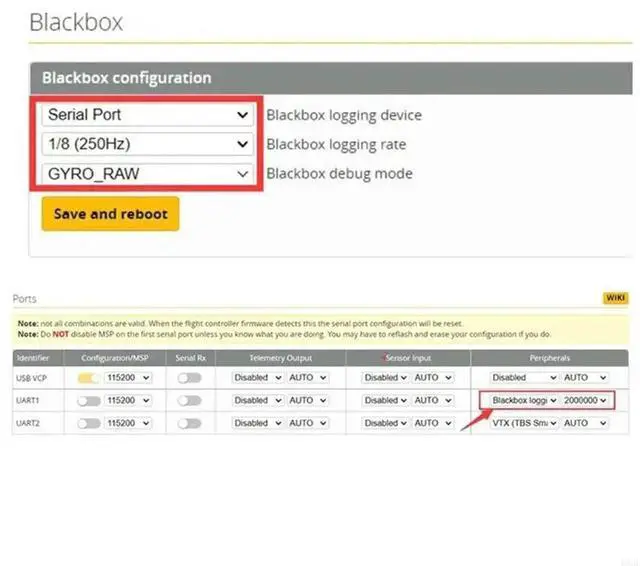Open UART2 Sensor Input AUTO baud dropdown
640x566 pixels.
point(434,423)
